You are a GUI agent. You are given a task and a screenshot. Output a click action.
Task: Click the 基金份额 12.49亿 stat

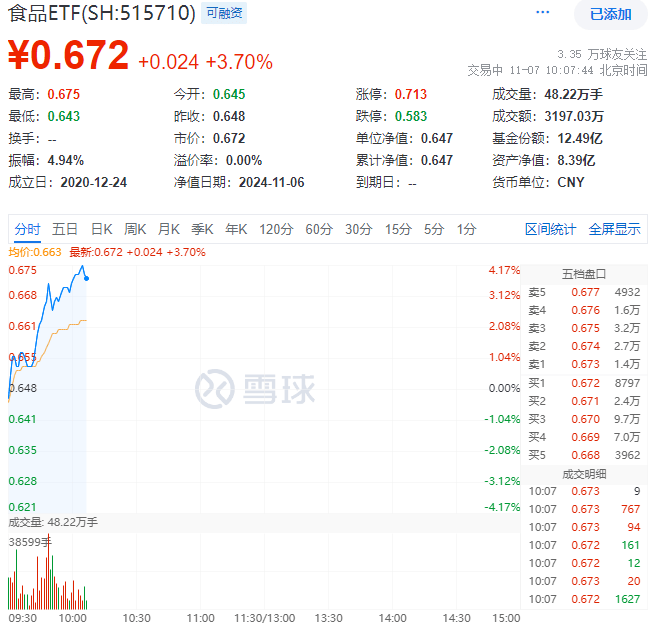click(x=547, y=138)
